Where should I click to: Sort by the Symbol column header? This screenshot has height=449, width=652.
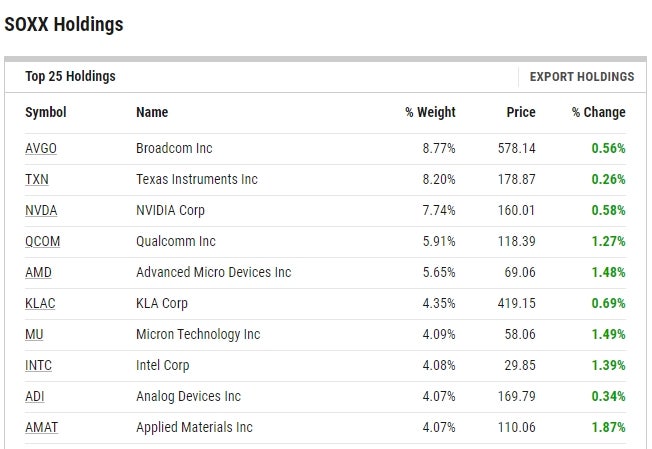click(46, 112)
